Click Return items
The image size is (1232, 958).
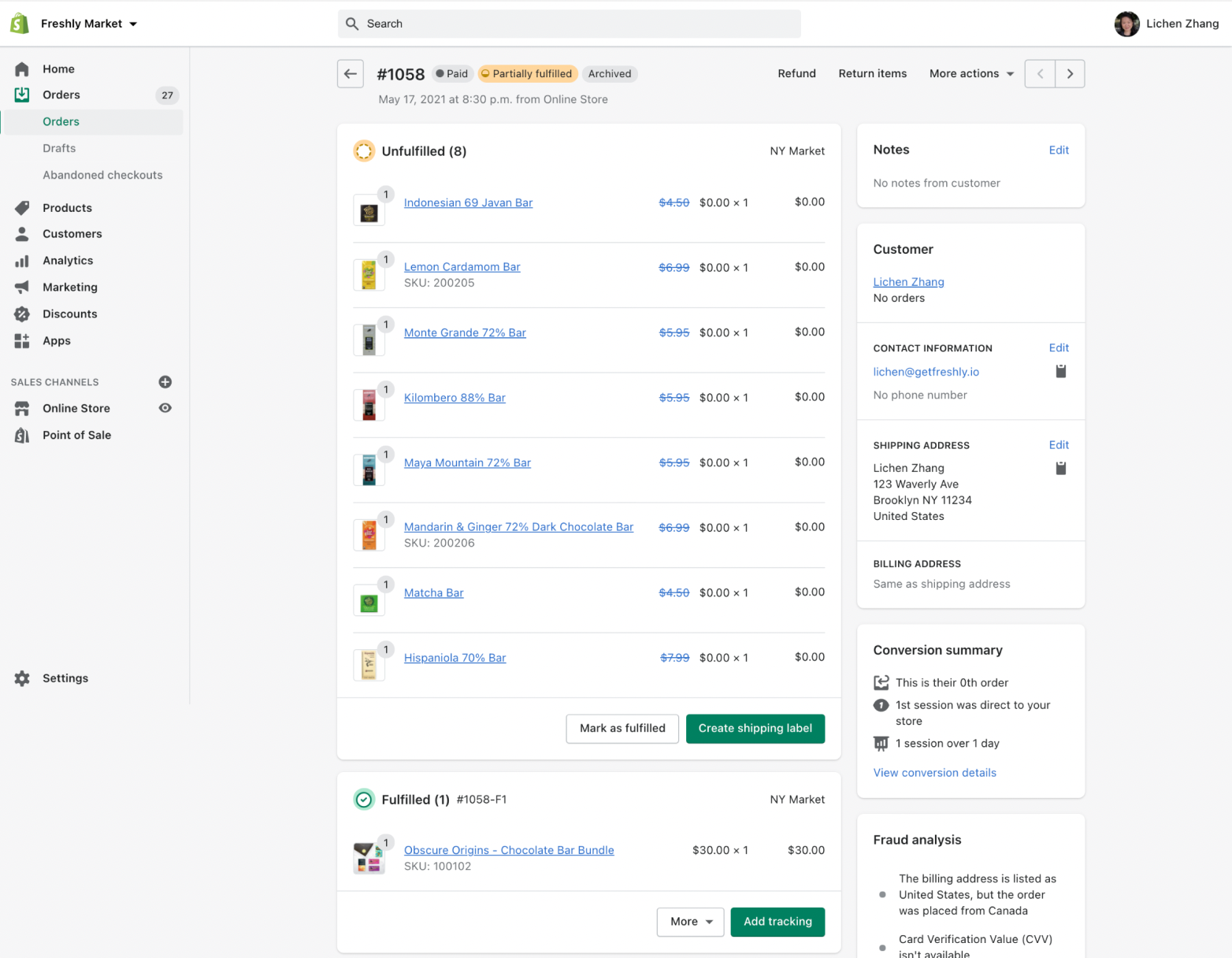point(873,74)
